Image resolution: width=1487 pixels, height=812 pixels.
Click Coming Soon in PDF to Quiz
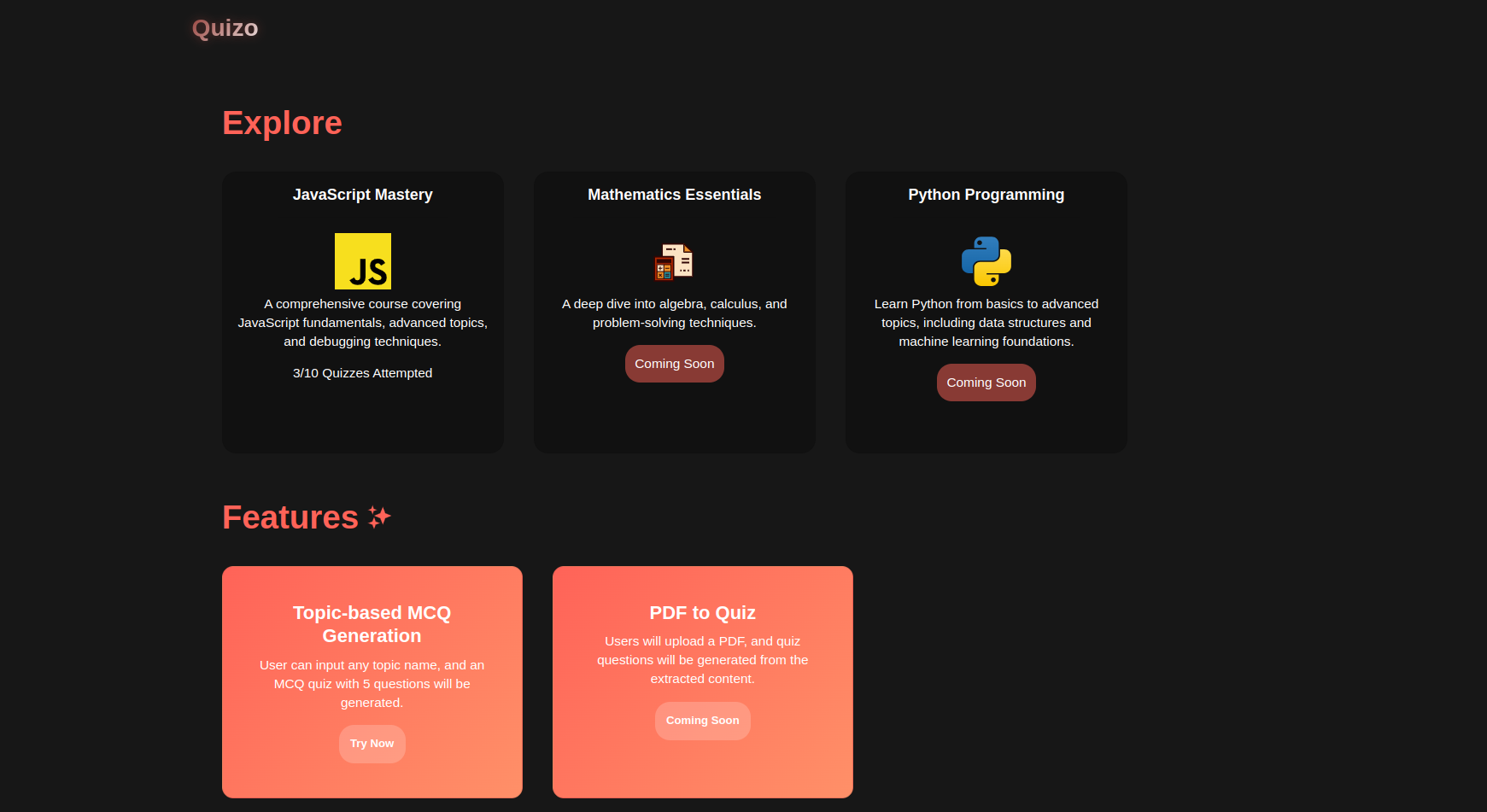pos(703,721)
